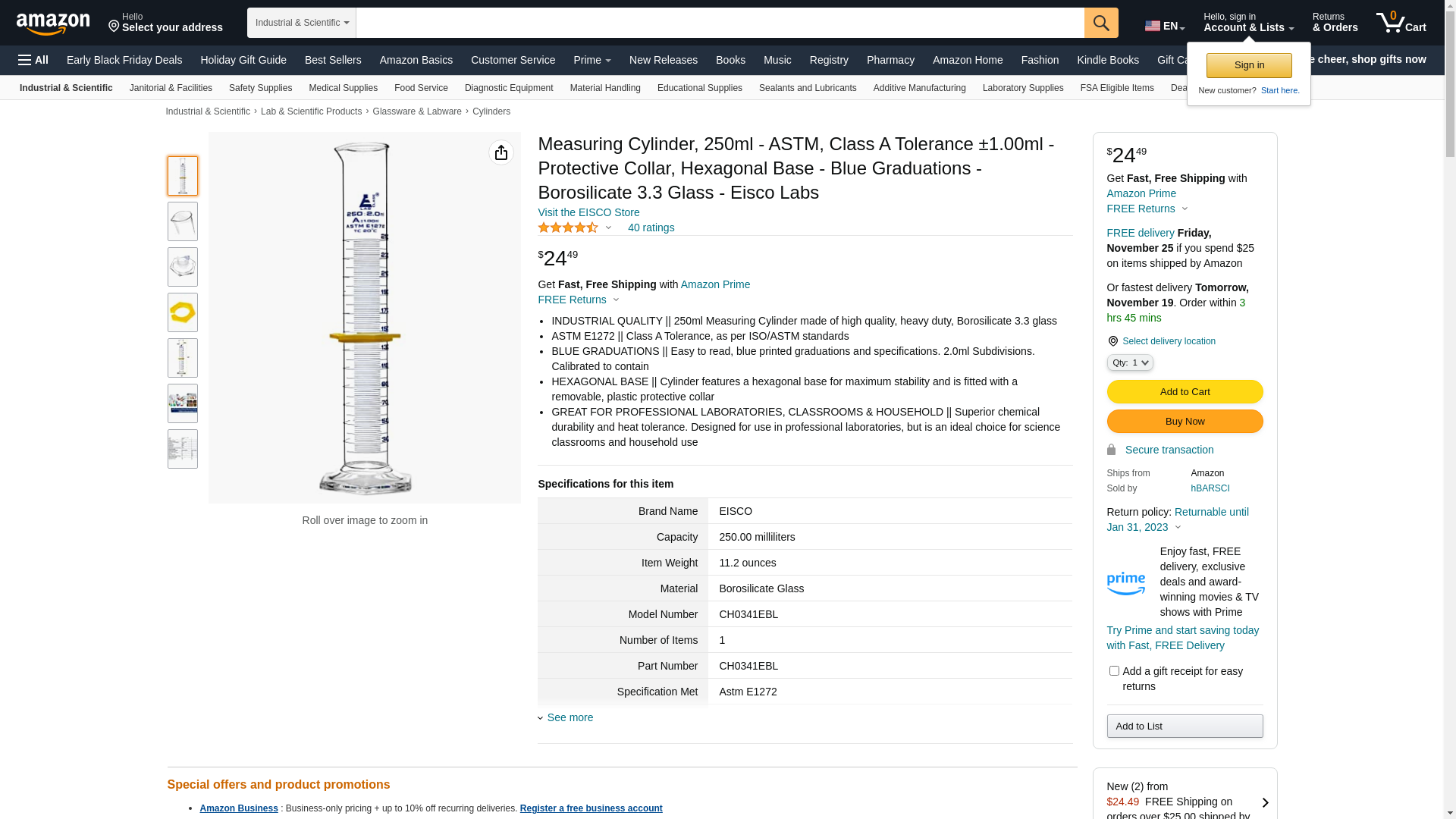Viewport: 1456px width, 819px height.
Task: Expand the Prime nav dropdown
Action: [592, 60]
